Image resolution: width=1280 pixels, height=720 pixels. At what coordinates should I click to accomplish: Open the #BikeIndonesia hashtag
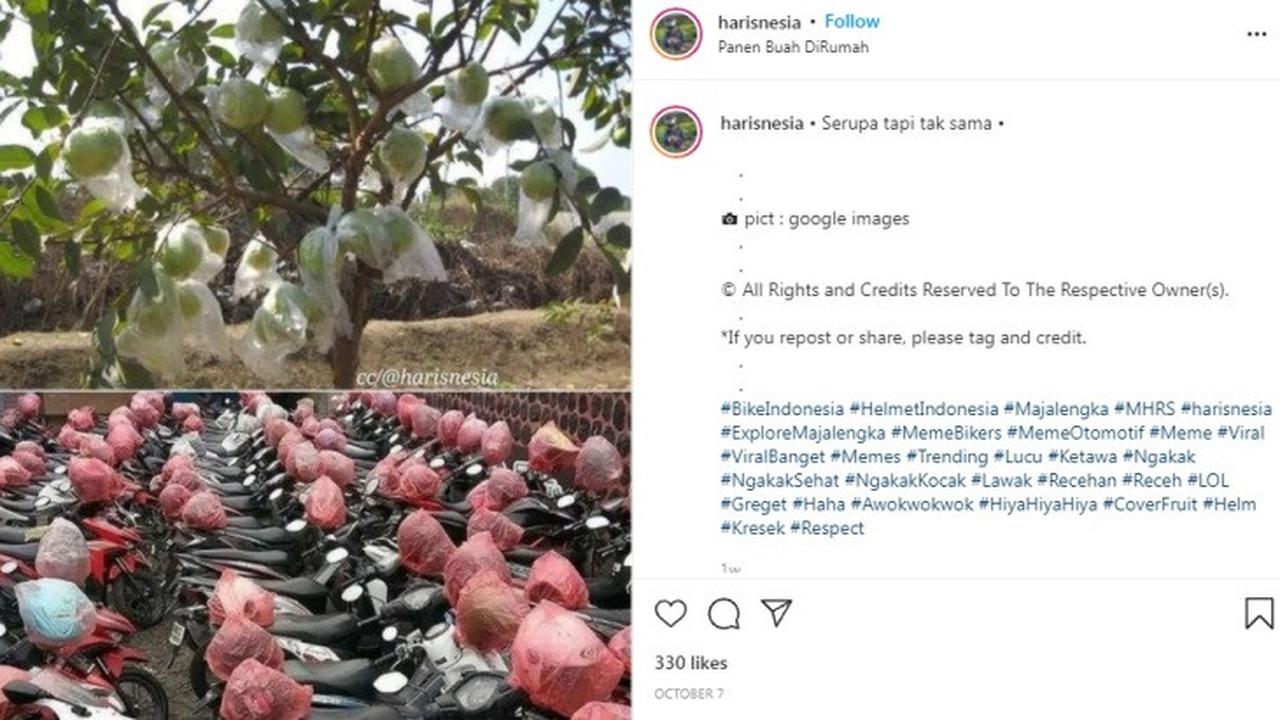[781, 409]
